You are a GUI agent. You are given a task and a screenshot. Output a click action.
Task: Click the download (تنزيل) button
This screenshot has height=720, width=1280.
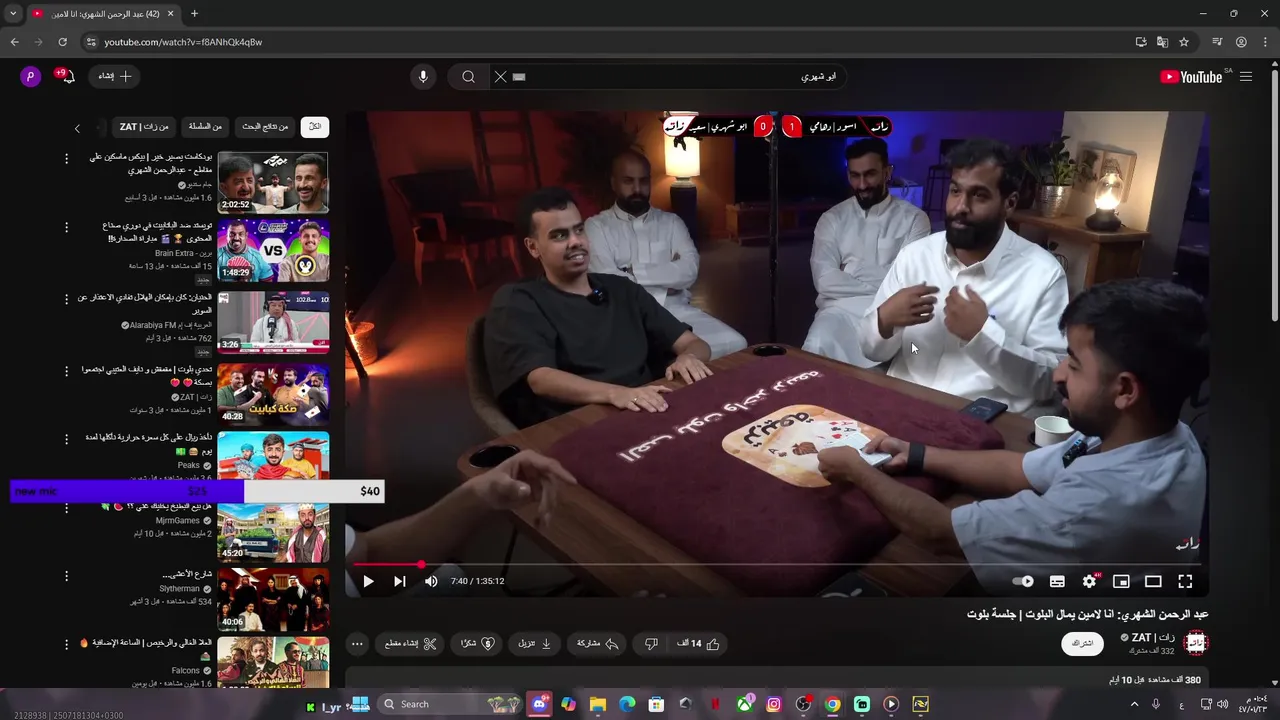tap(535, 644)
